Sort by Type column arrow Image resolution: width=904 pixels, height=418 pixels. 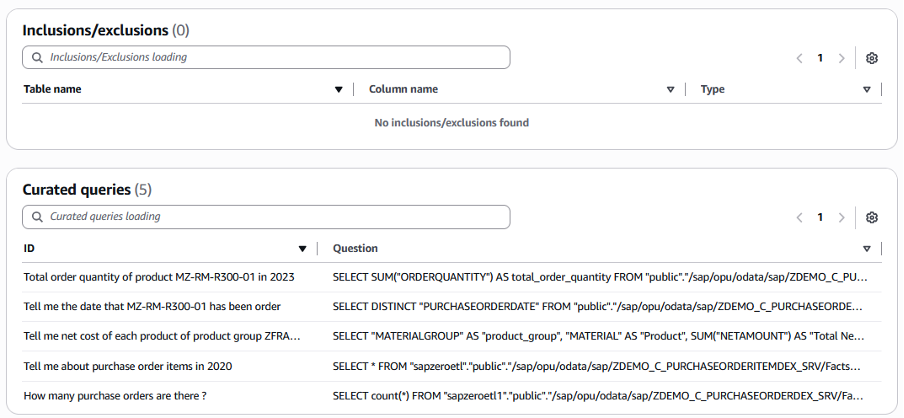(x=866, y=90)
